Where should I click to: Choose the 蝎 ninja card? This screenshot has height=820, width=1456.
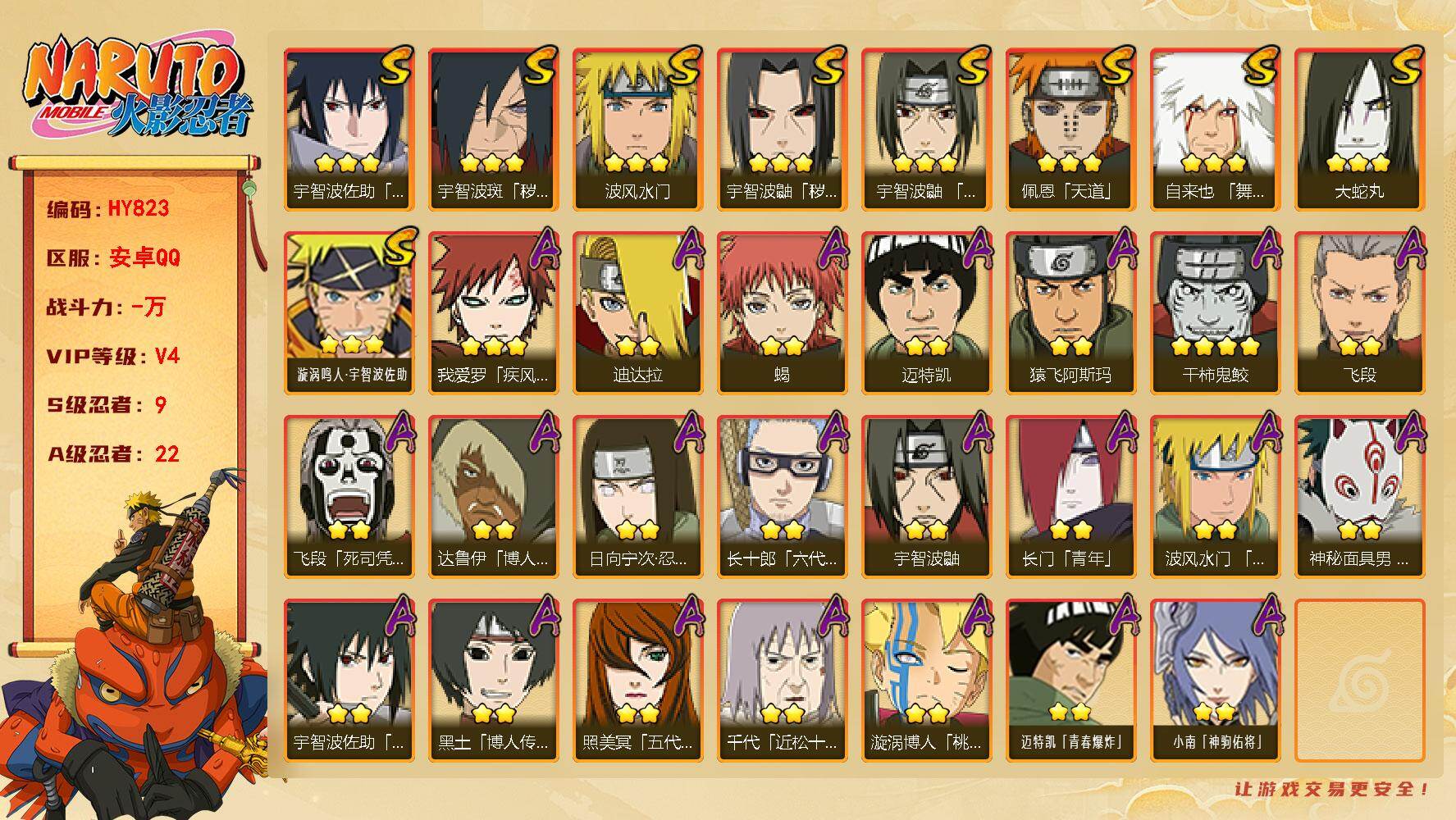782,313
